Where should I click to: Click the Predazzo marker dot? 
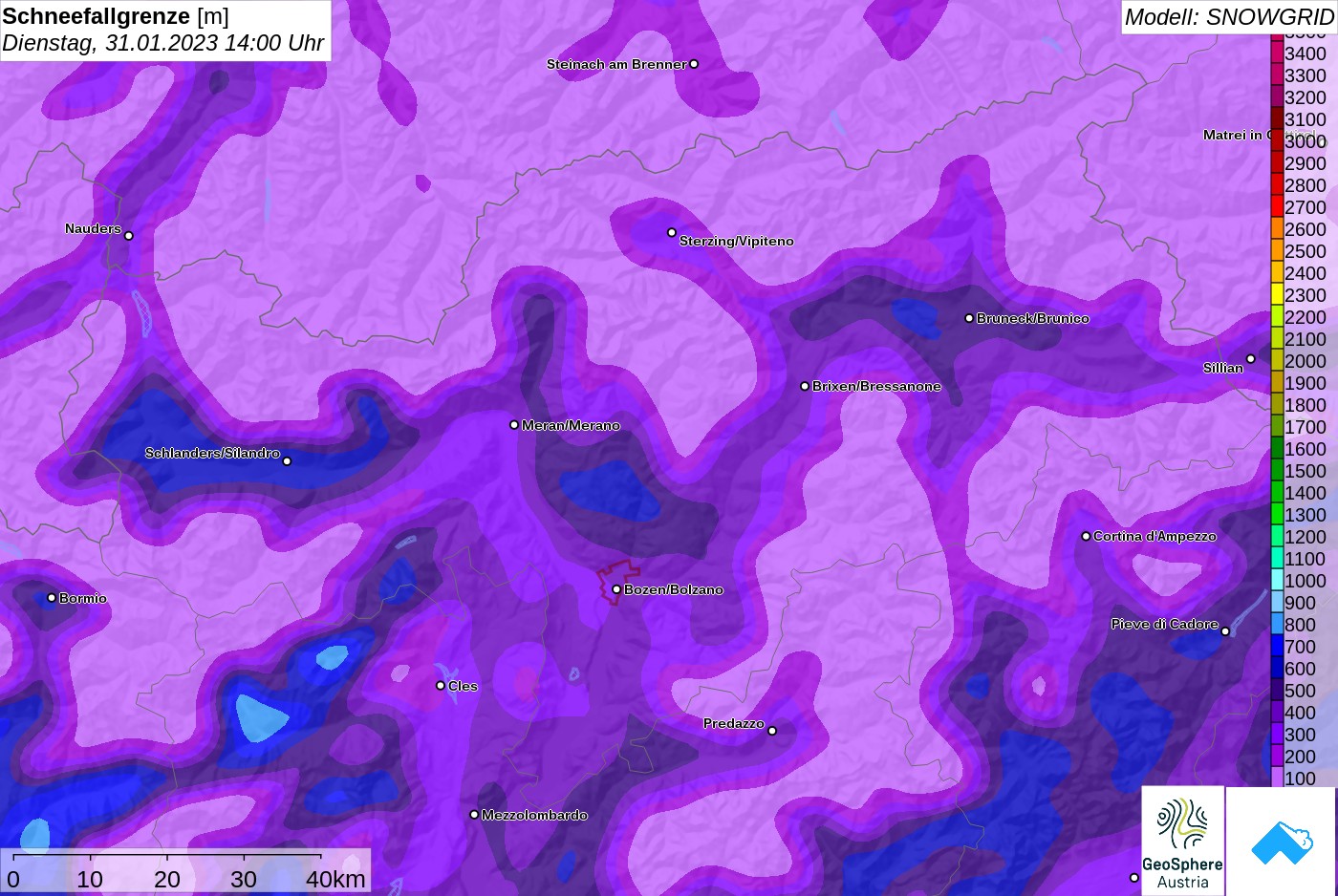click(772, 731)
